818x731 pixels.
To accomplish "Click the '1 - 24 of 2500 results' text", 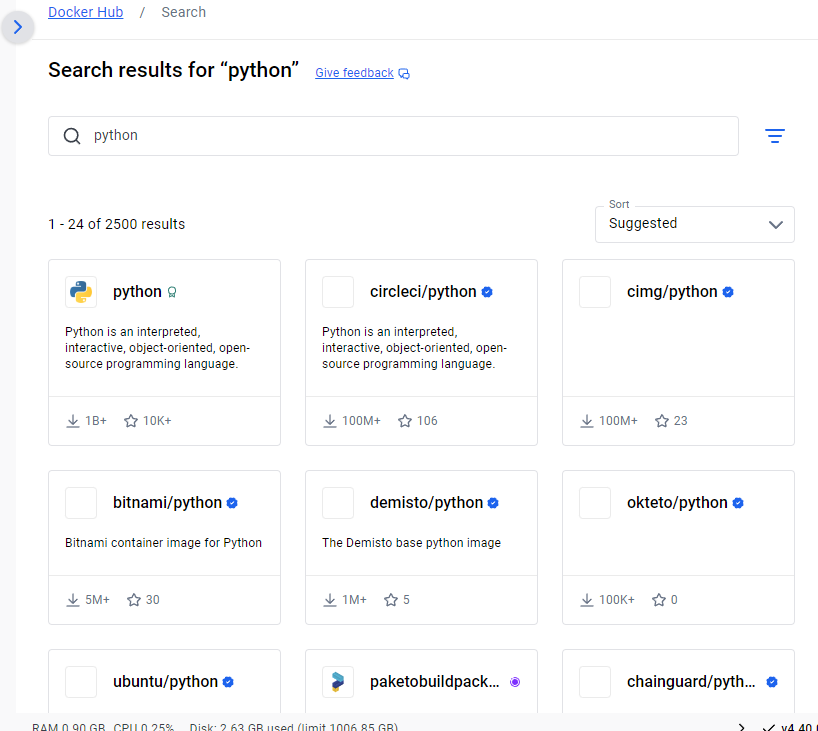I will click(117, 224).
